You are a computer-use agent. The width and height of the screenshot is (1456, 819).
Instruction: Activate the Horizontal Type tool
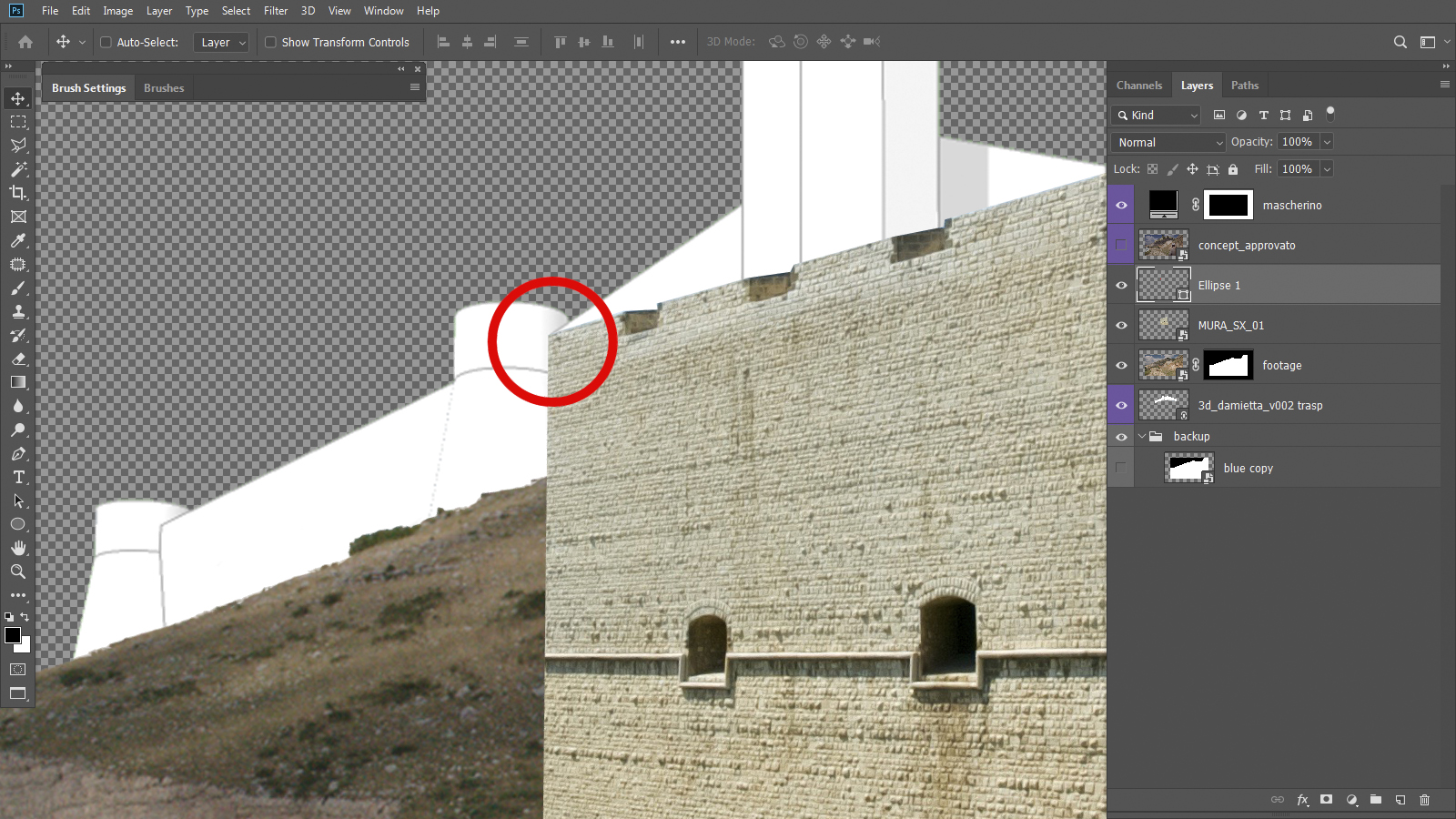[x=18, y=477]
